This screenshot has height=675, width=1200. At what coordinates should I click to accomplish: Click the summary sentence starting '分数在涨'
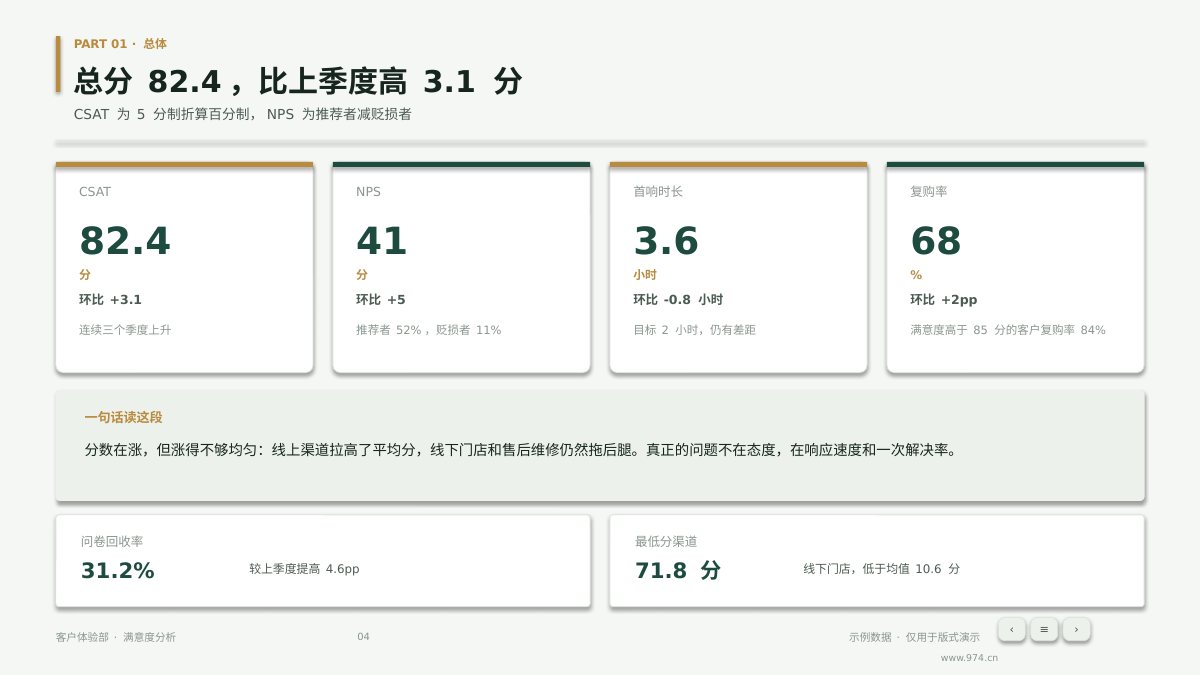click(521, 449)
